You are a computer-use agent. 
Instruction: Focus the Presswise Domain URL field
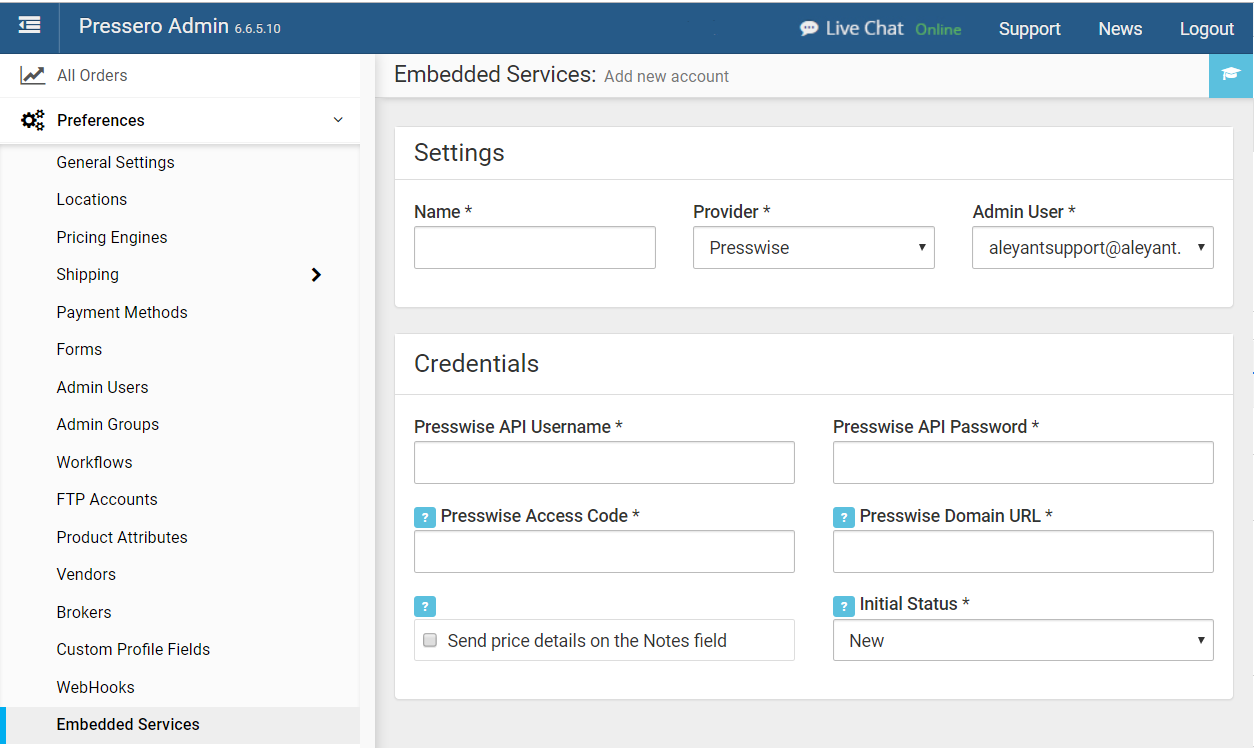(1023, 552)
